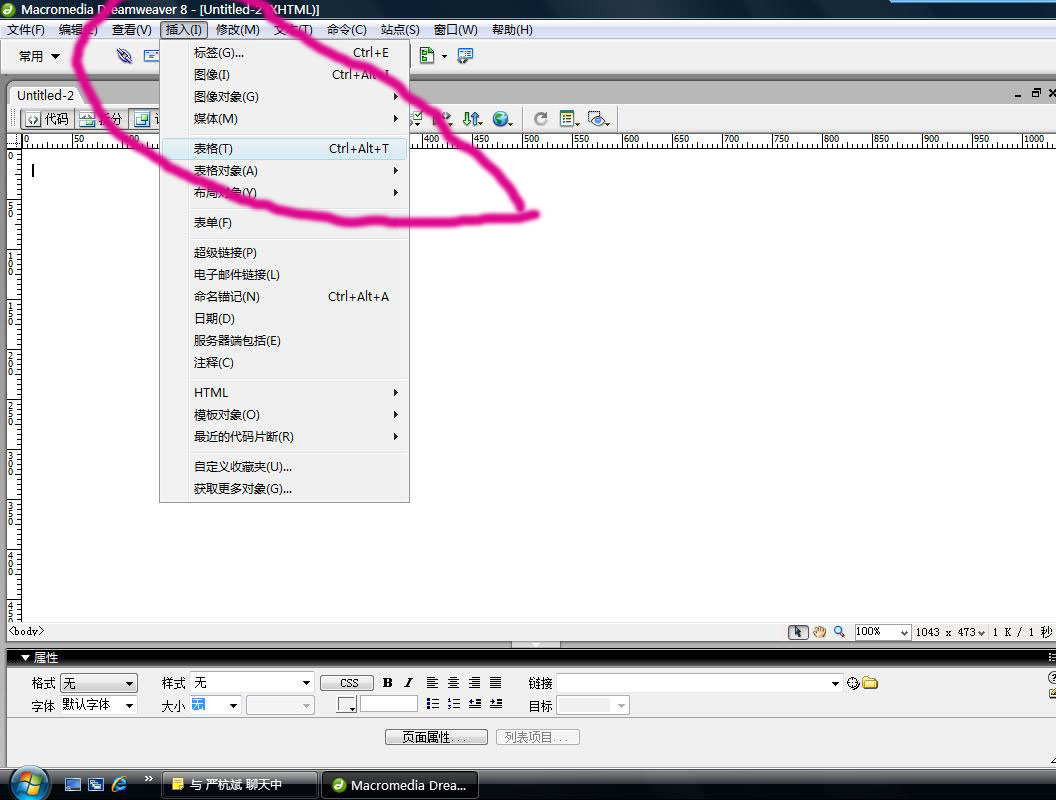This screenshot has height=800, width=1056.
Task: Pick the Hand tool in the status bar
Action: tap(819, 632)
